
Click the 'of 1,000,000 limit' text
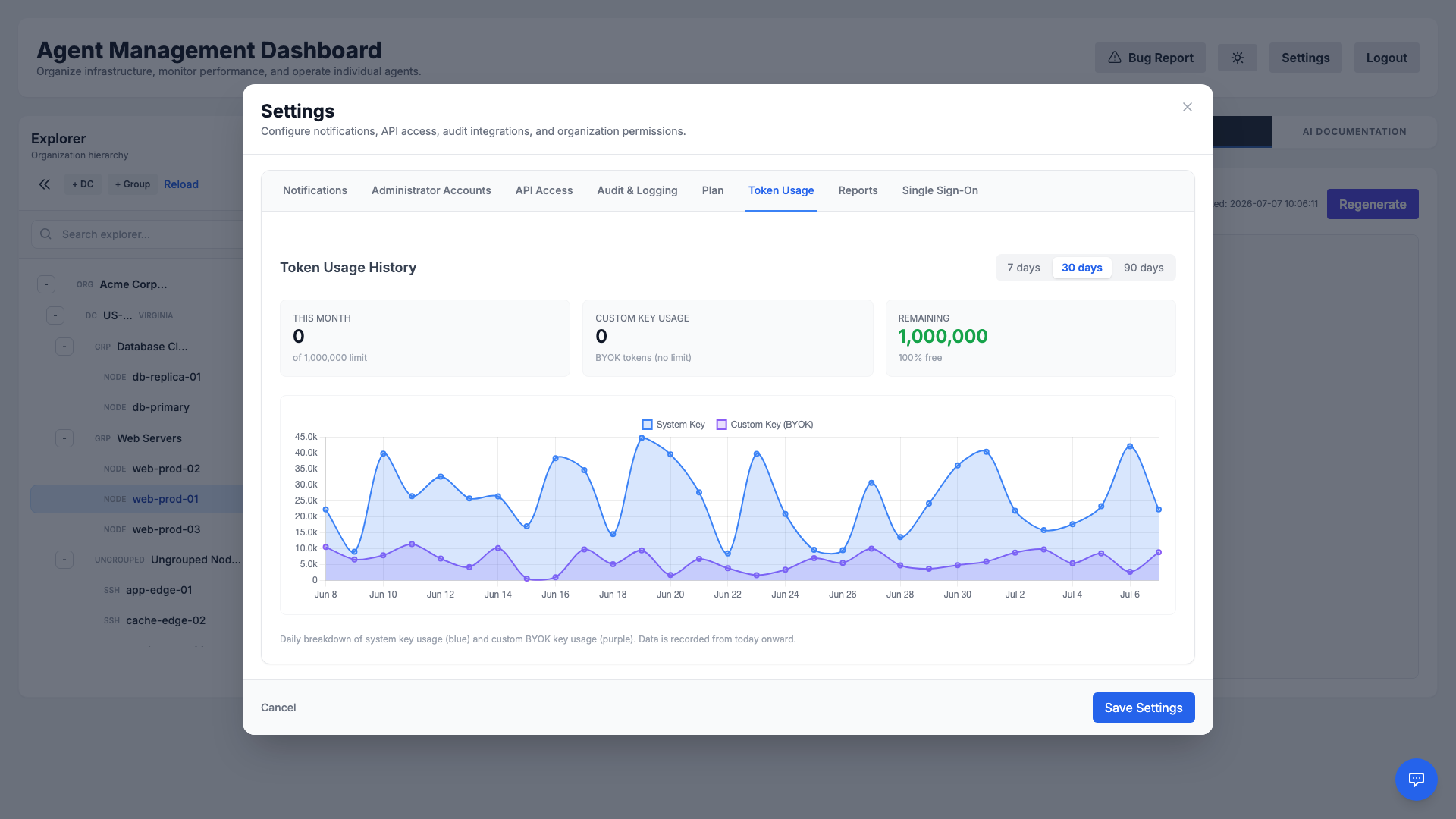click(x=330, y=358)
